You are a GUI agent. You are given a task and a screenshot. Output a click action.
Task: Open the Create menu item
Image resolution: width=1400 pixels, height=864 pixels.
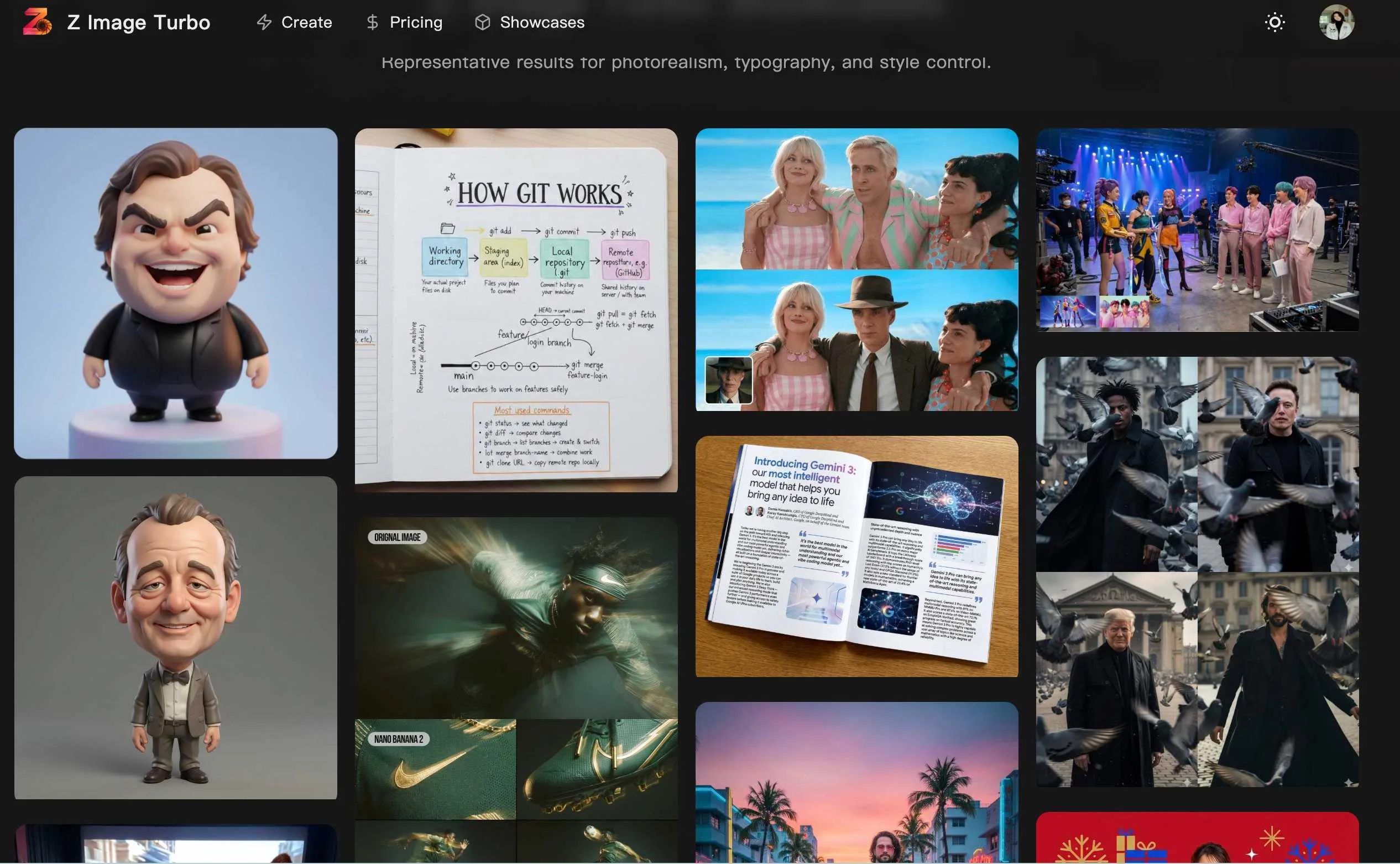click(x=306, y=22)
